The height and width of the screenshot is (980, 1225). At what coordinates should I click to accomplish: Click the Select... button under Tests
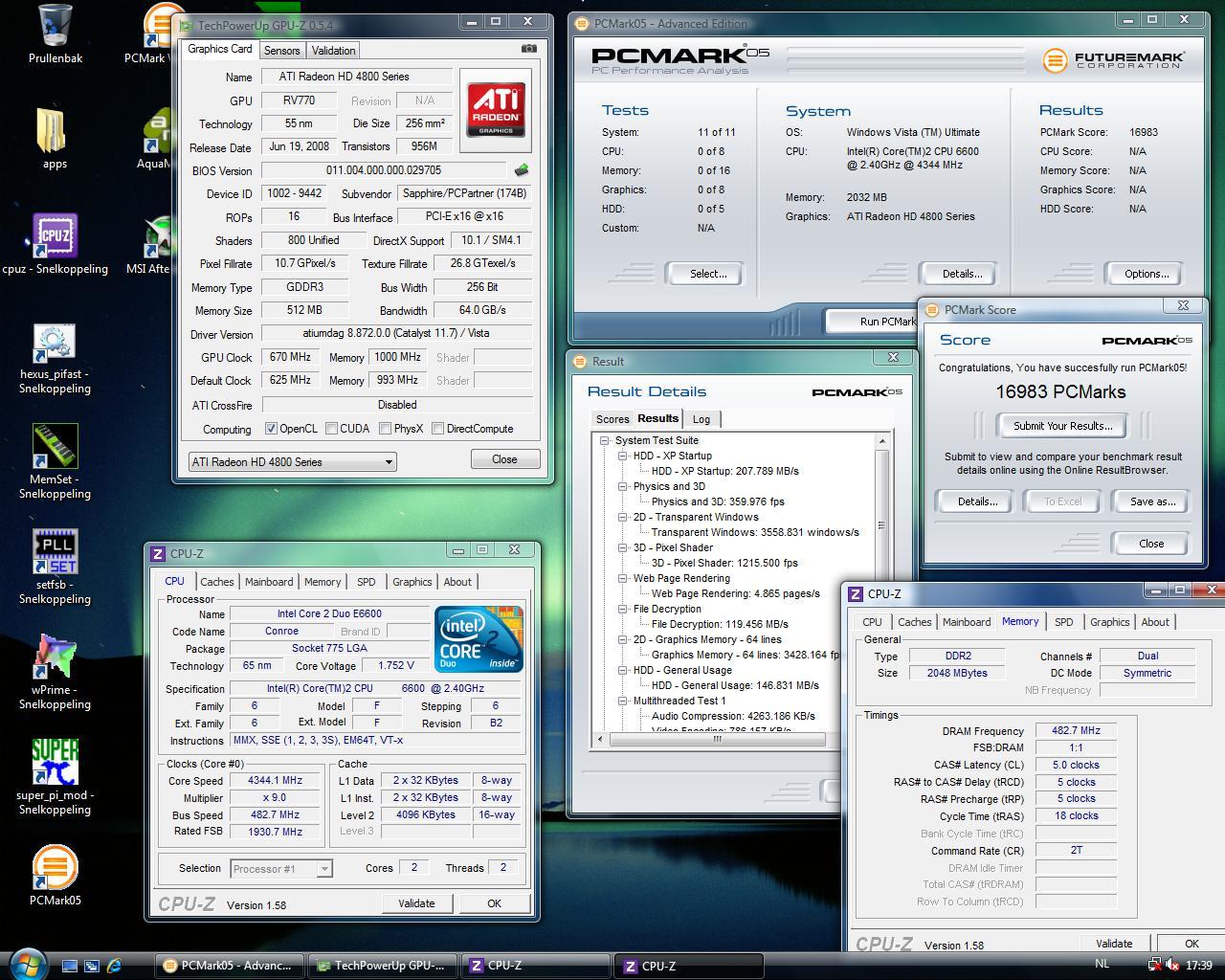708,274
